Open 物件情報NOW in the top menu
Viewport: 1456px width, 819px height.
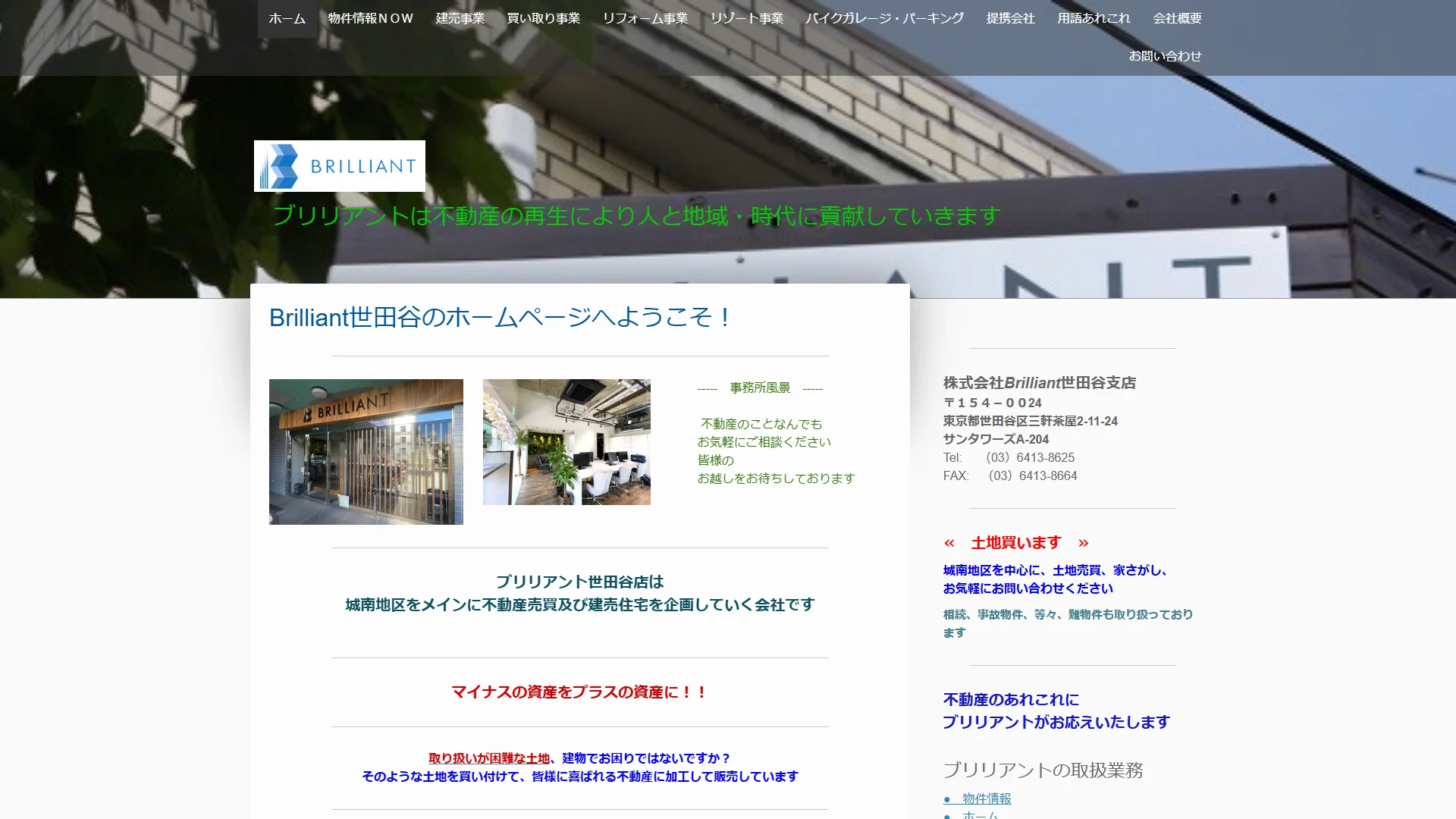pyautogui.click(x=371, y=18)
